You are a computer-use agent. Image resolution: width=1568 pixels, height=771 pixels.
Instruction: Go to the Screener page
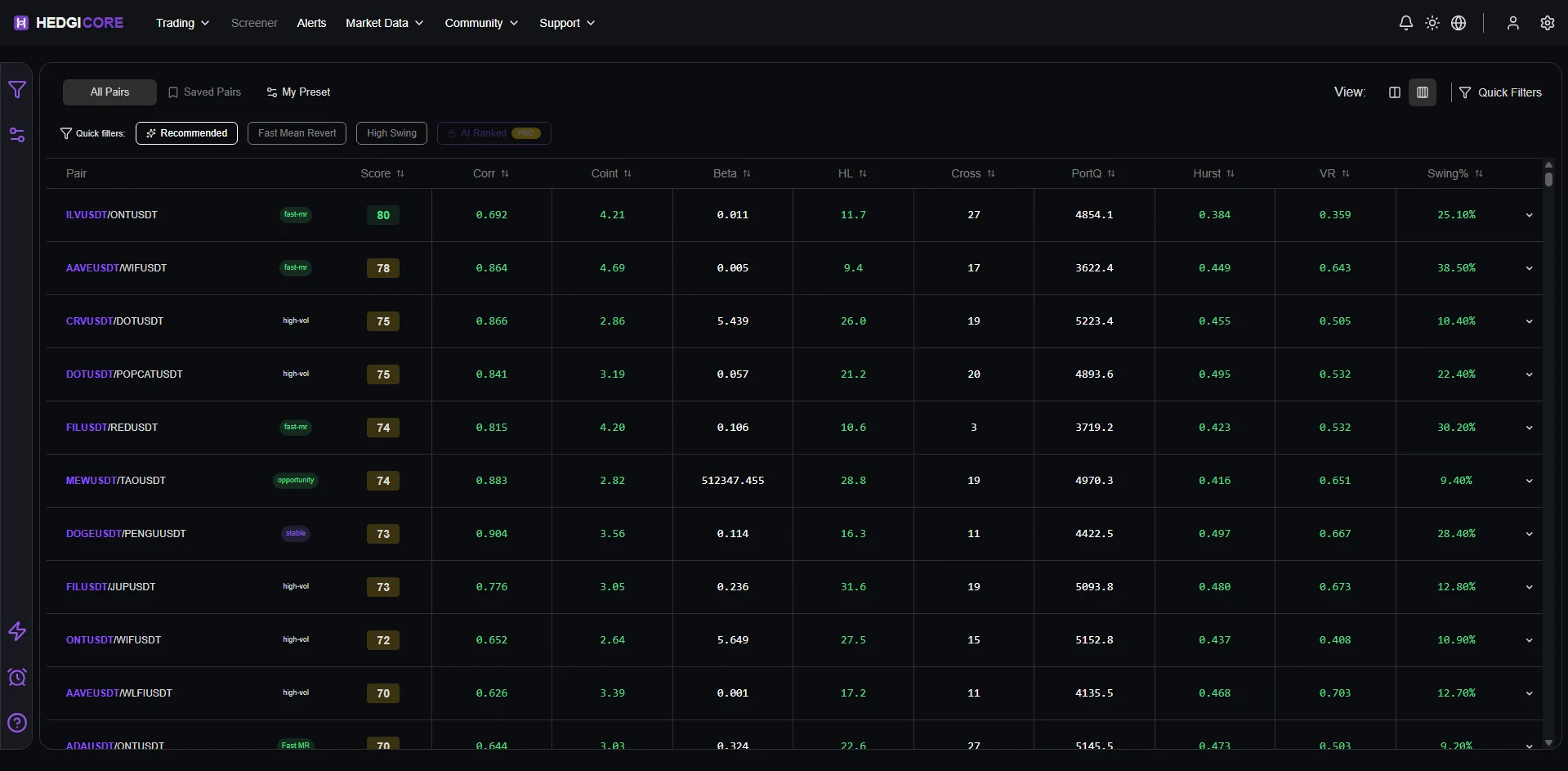tap(254, 23)
